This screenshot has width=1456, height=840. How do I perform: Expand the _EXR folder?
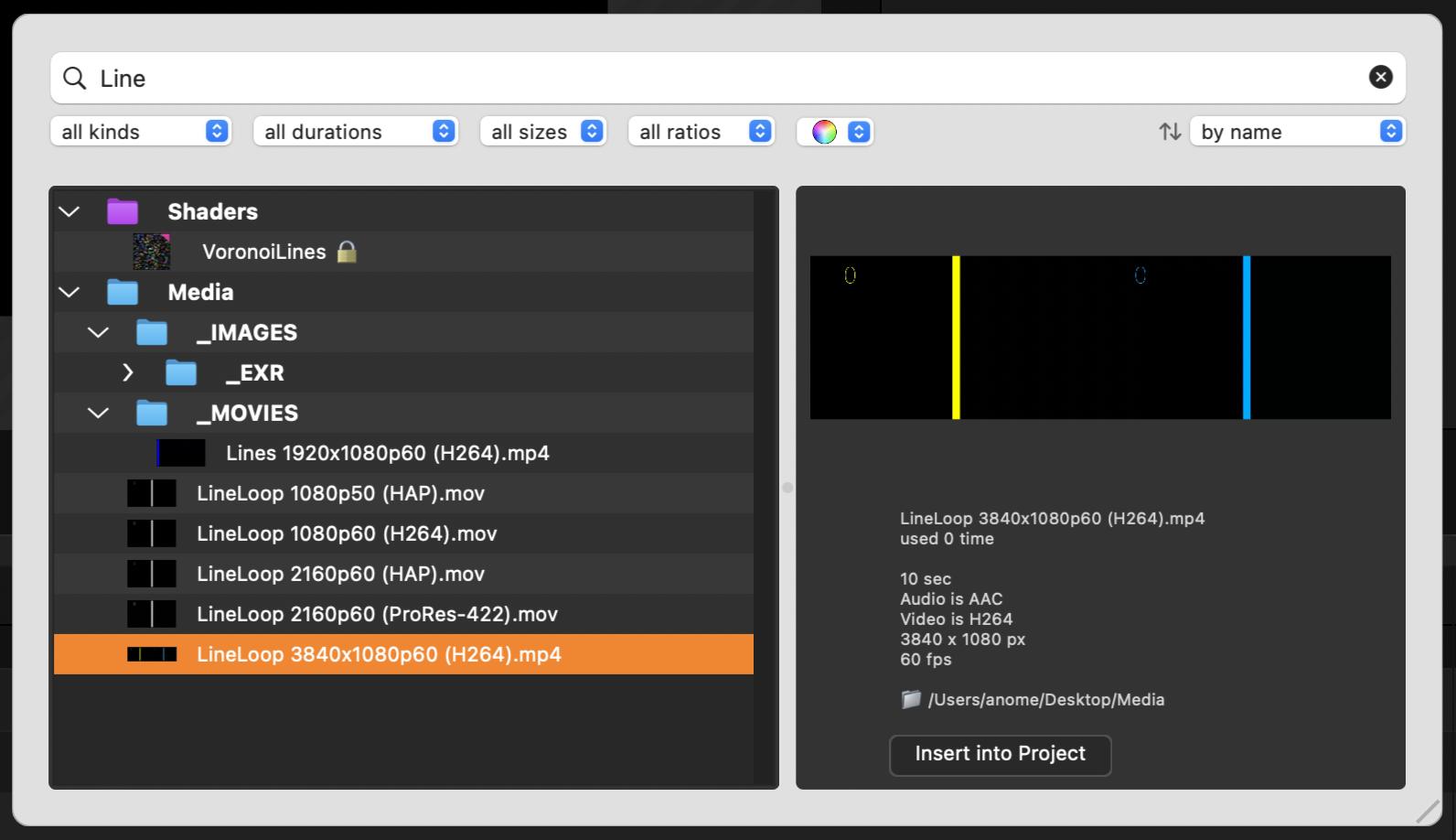pos(128,372)
